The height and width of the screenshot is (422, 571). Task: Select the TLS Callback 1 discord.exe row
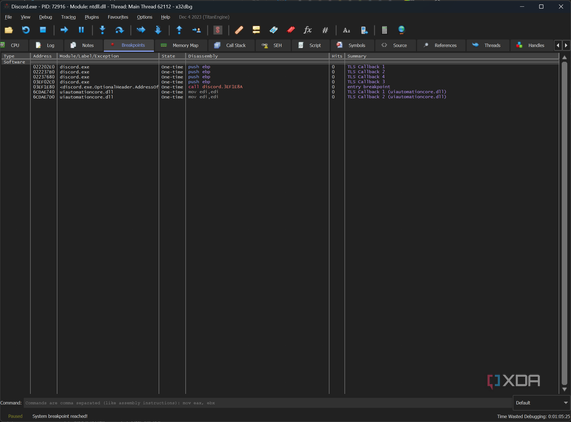coord(280,67)
